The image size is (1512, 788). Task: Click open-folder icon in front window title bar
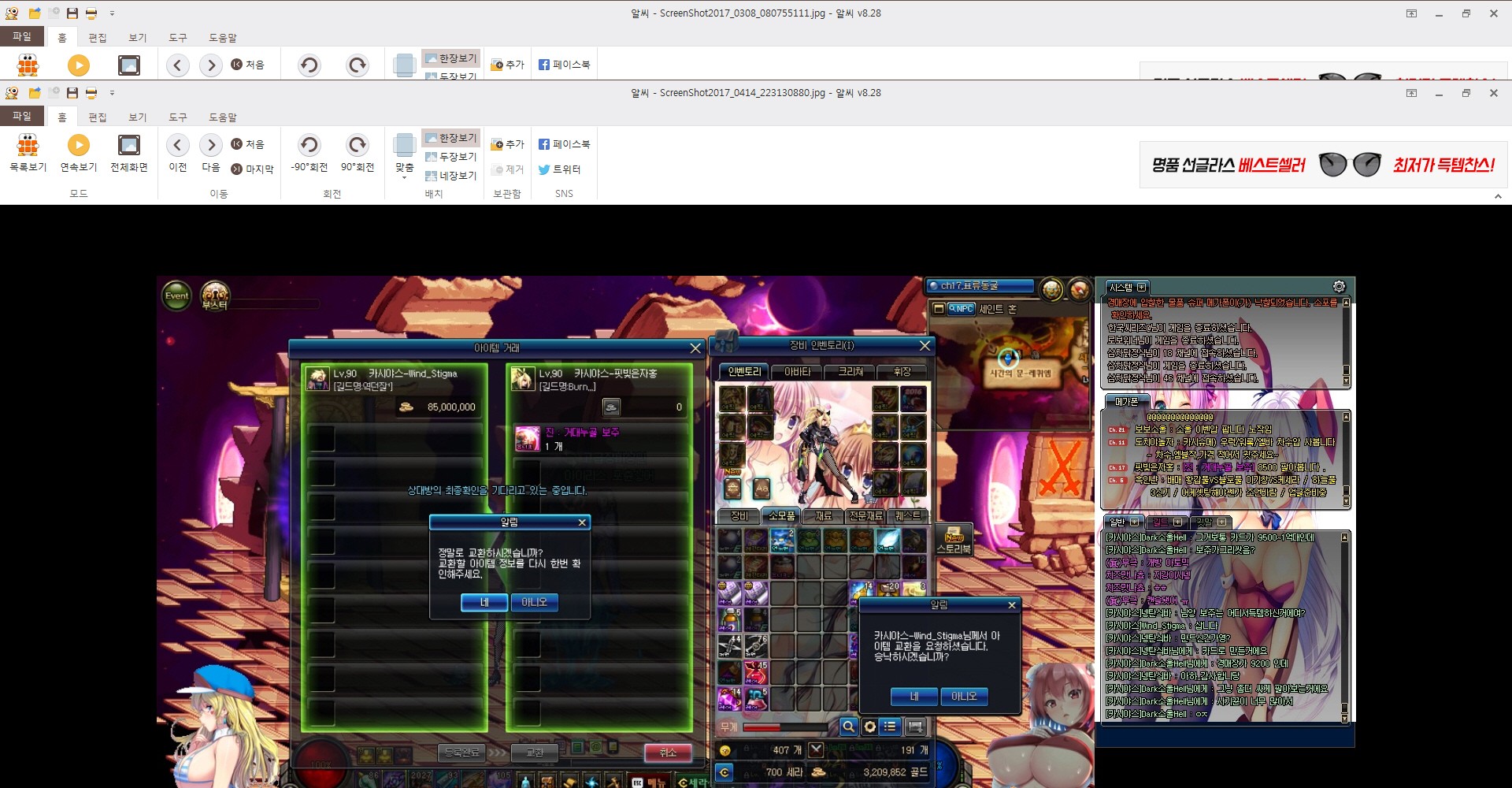tap(35, 93)
